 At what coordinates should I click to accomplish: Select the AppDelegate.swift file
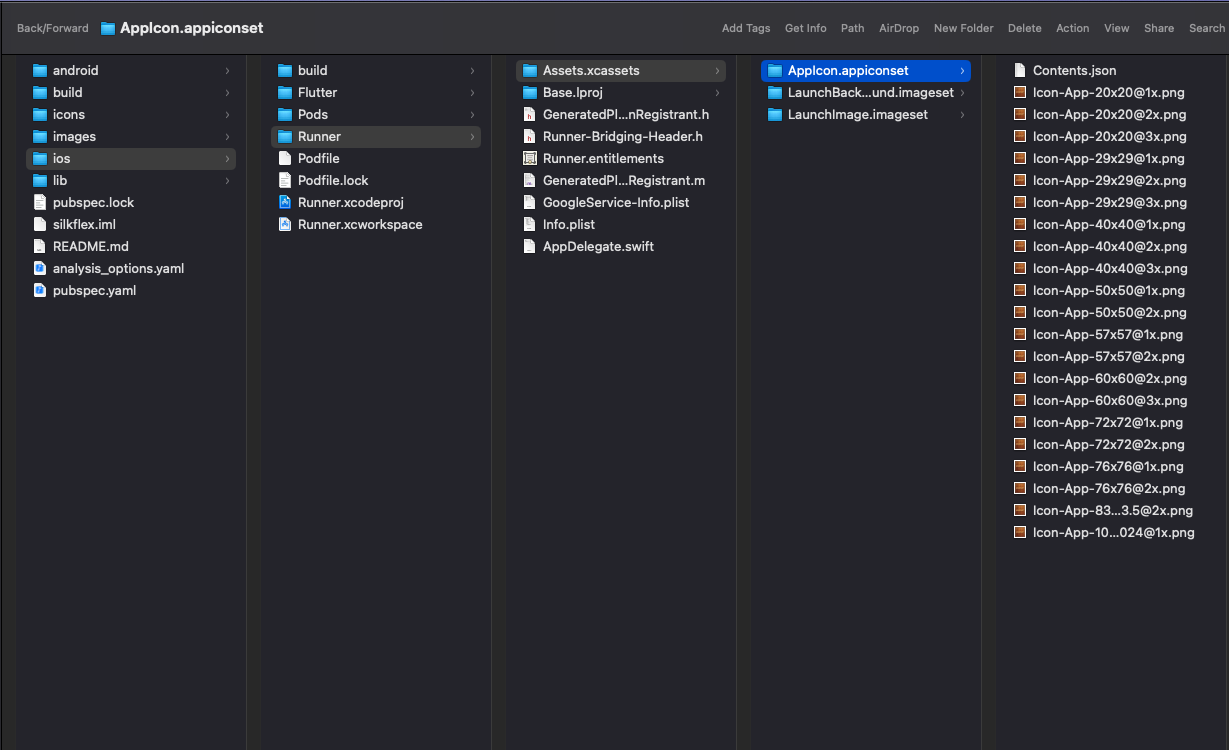click(x=598, y=246)
